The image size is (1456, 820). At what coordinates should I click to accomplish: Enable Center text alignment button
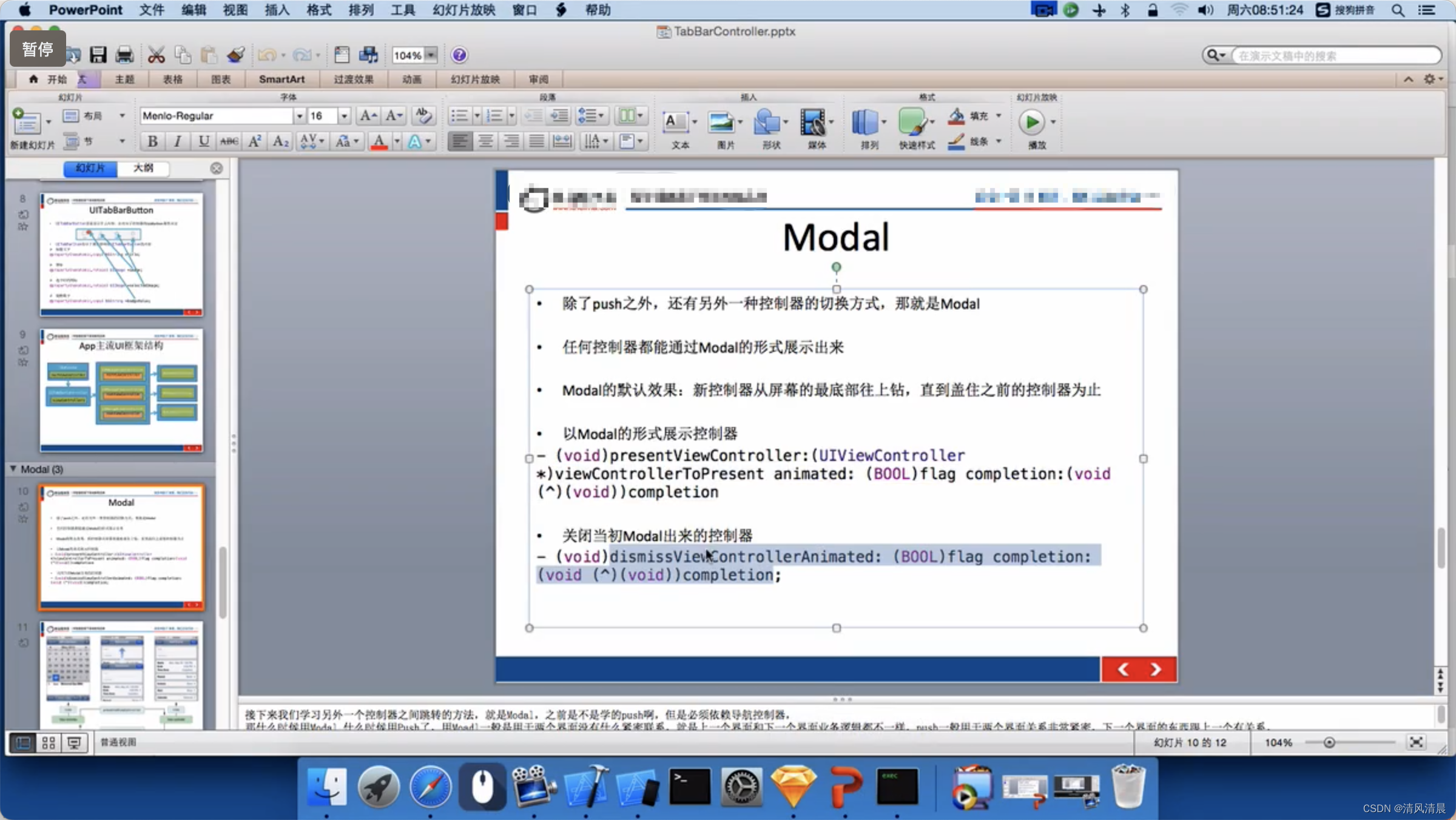click(485, 141)
